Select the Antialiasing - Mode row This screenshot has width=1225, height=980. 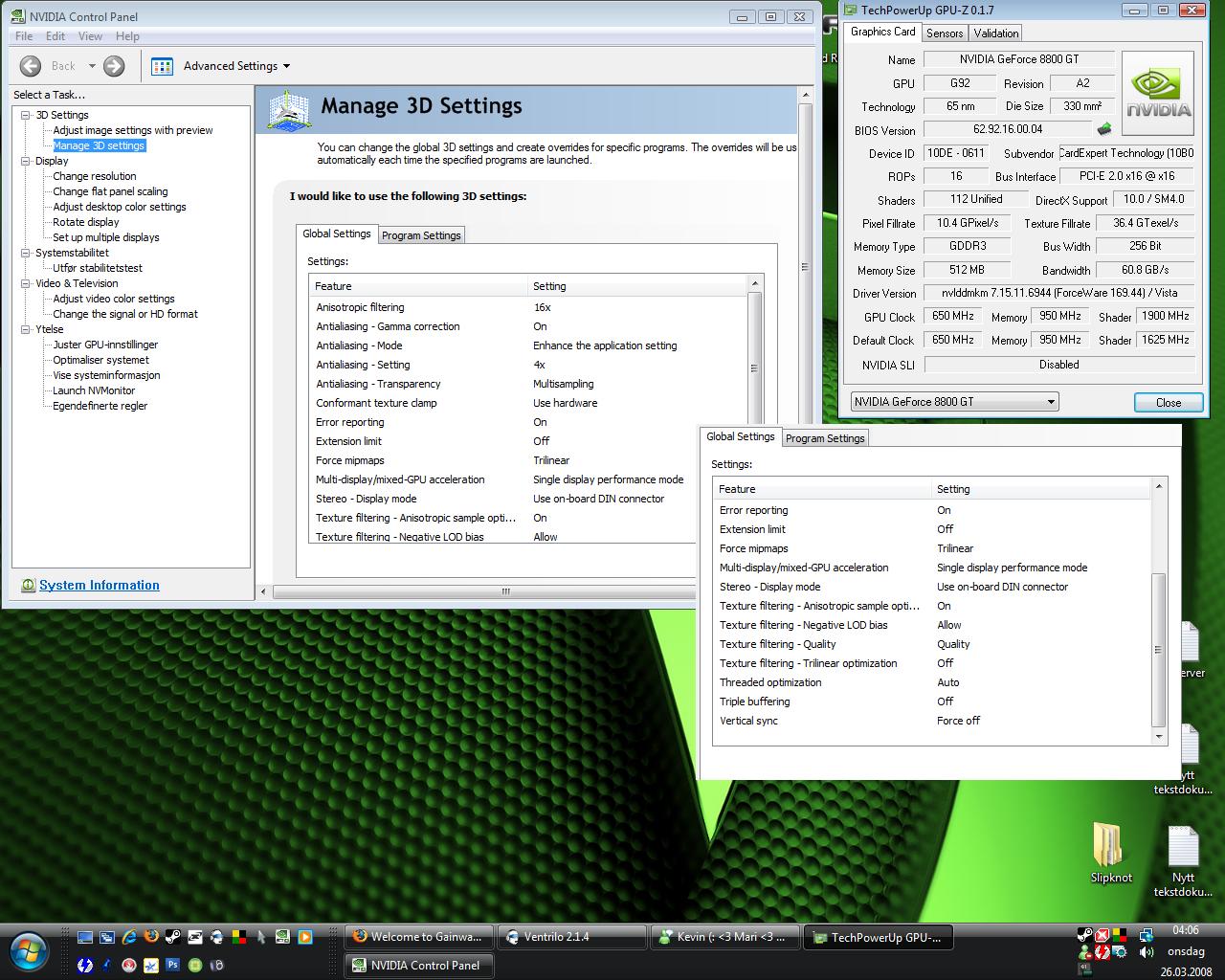[x=528, y=345]
